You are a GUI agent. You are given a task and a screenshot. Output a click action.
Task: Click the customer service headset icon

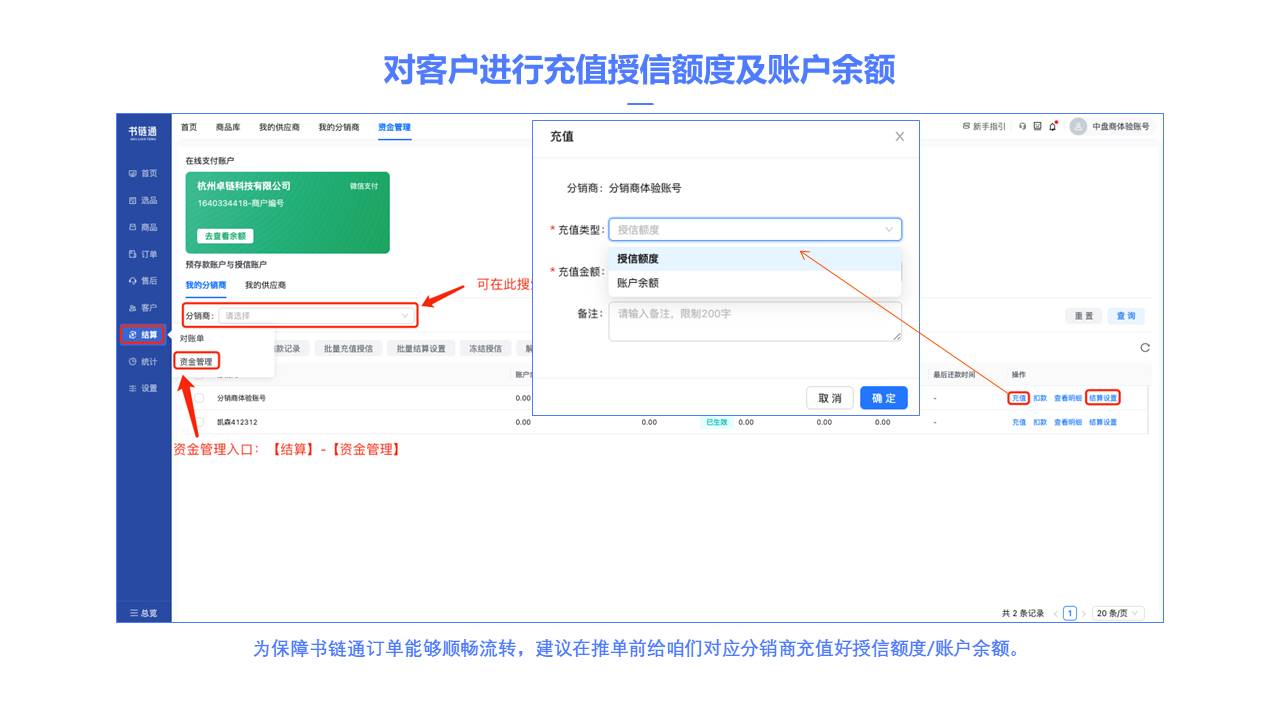pyautogui.click(x=1023, y=127)
